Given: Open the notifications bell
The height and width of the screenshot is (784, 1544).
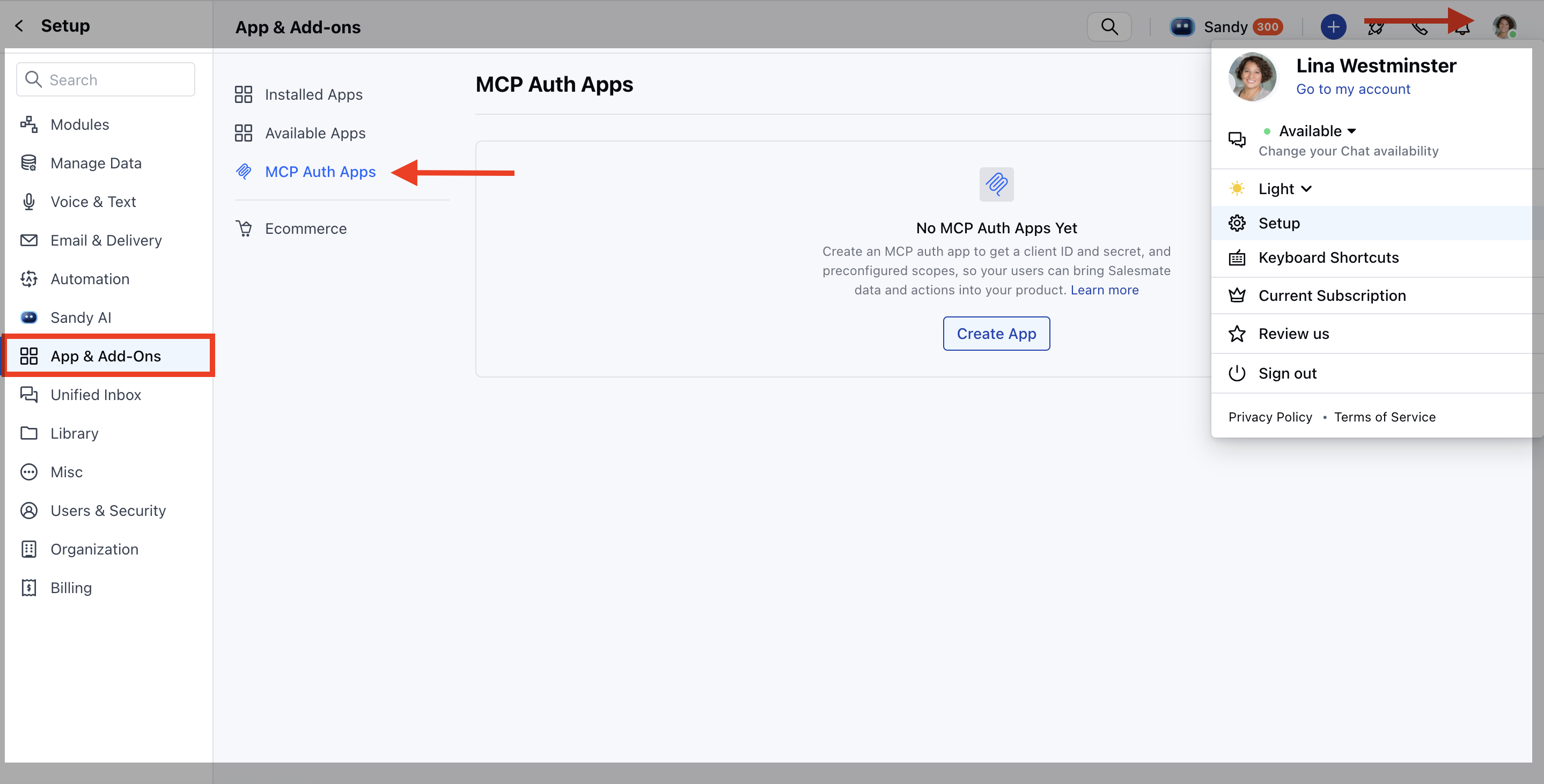Looking at the screenshot, I should click(1462, 27).
